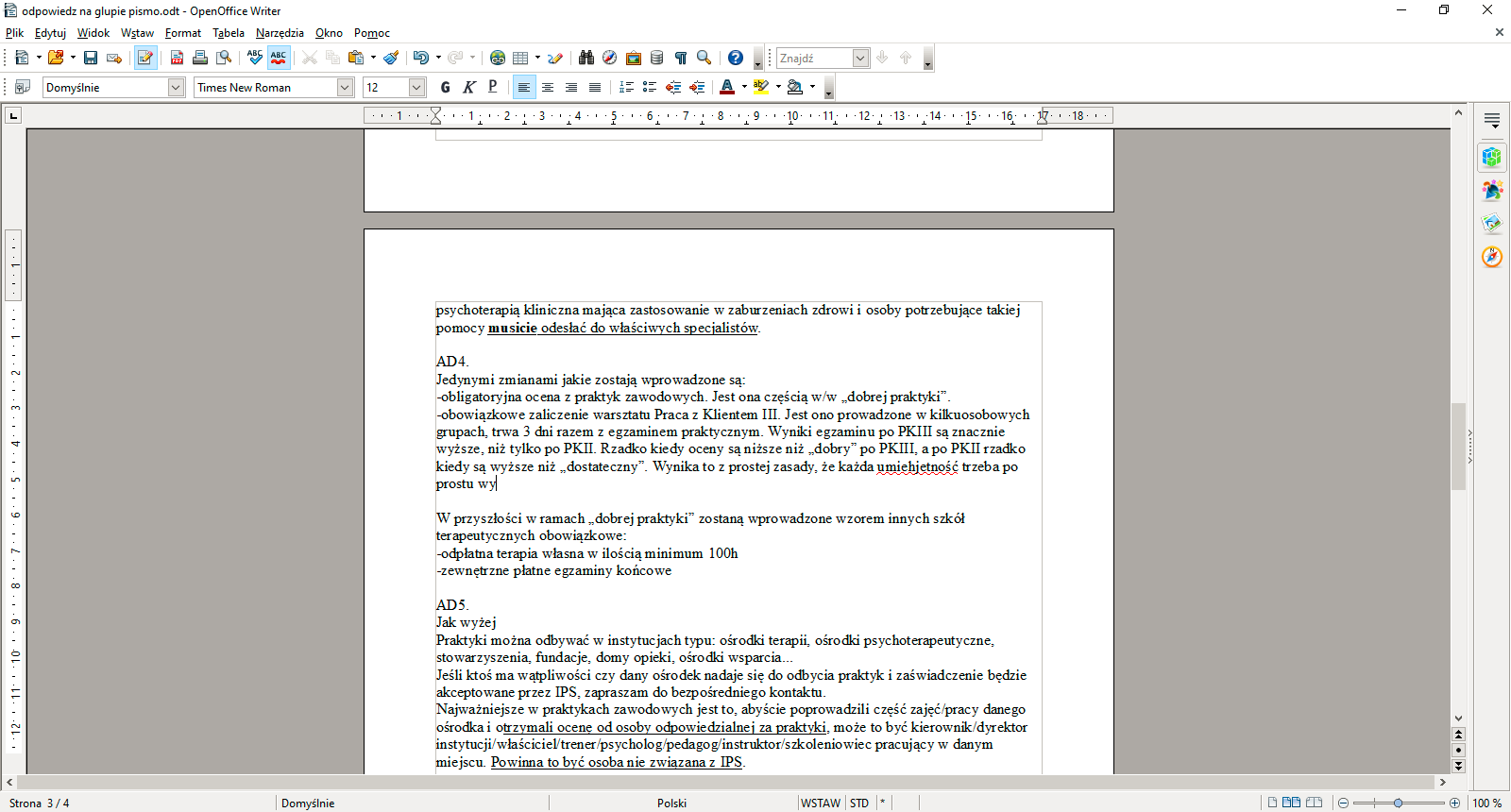Run the spelling and grammar check
This screenshot has height=812, width=1511.
[x=255, y=58]
